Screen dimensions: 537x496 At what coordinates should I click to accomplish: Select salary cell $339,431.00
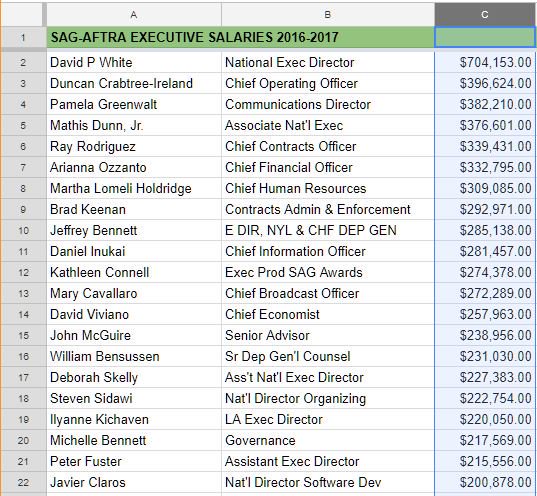pyautogui.click(x=485, y=146)
